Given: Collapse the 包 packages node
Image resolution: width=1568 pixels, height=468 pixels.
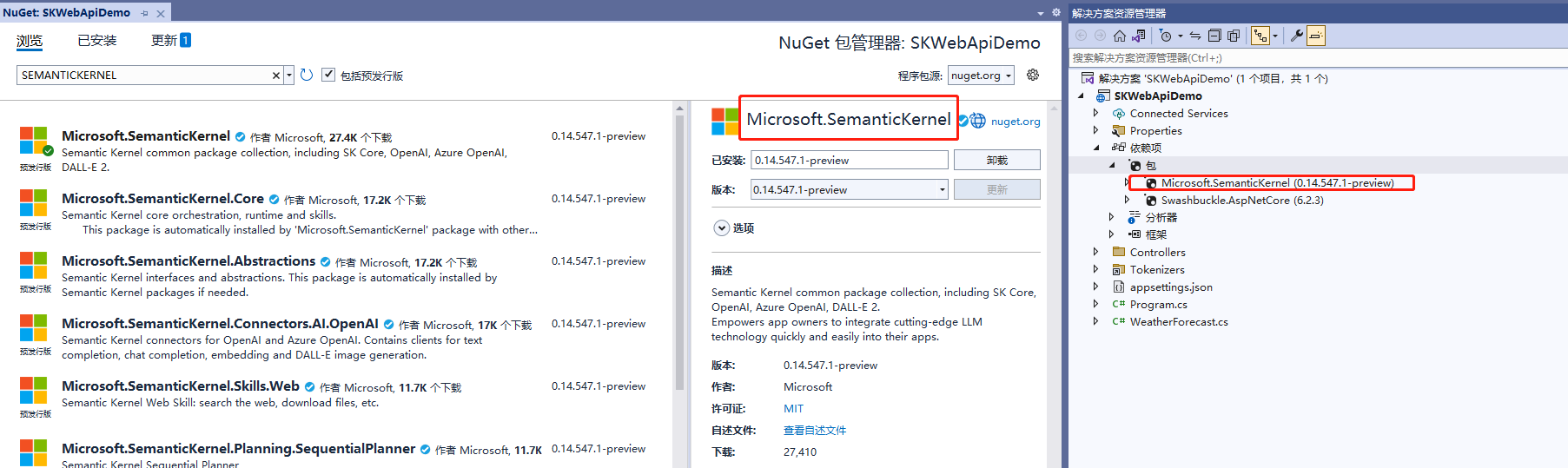Looking at the screenshot, I should (x=1113, y=166).
